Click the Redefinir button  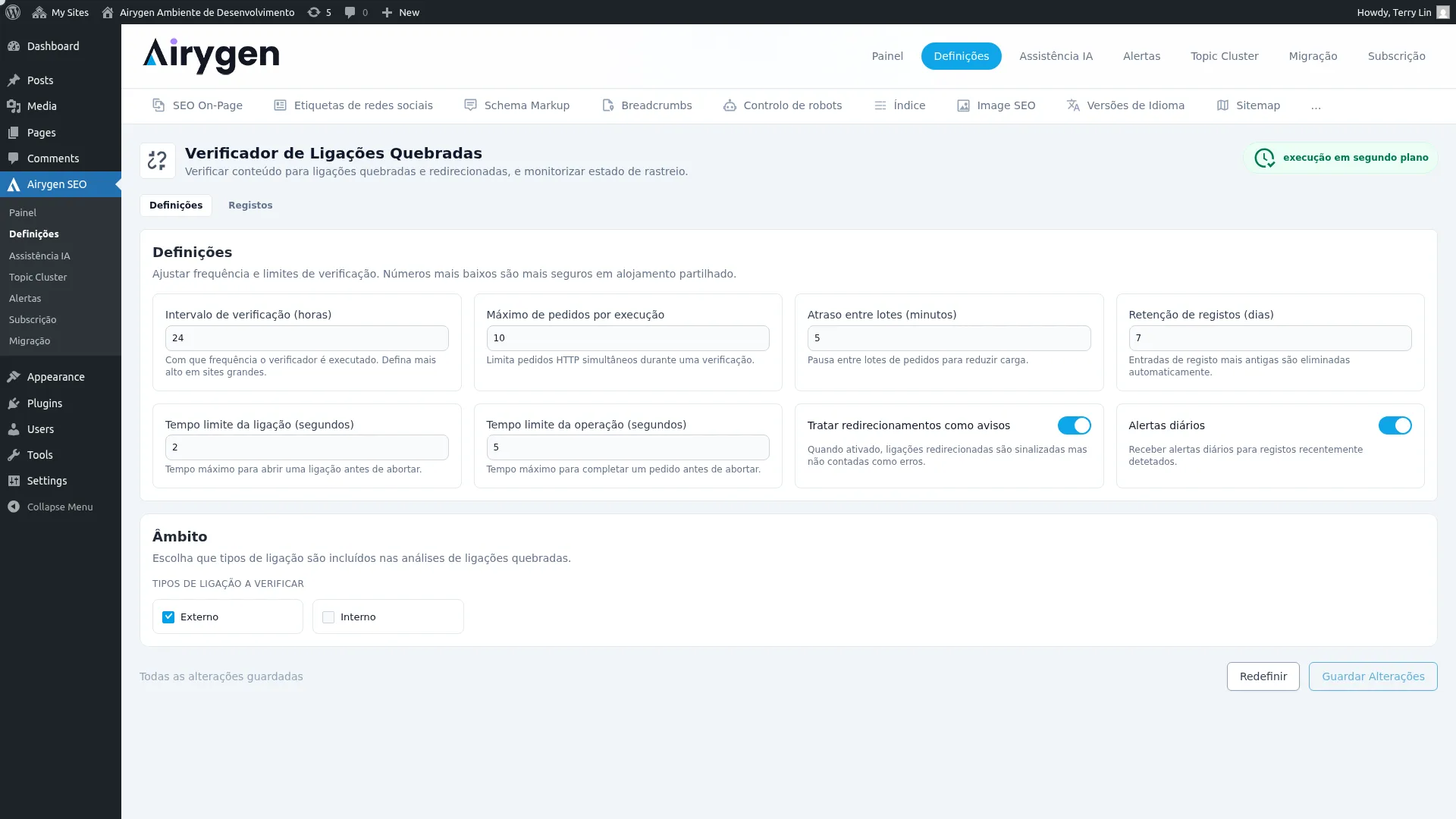tap(1263, 676)
